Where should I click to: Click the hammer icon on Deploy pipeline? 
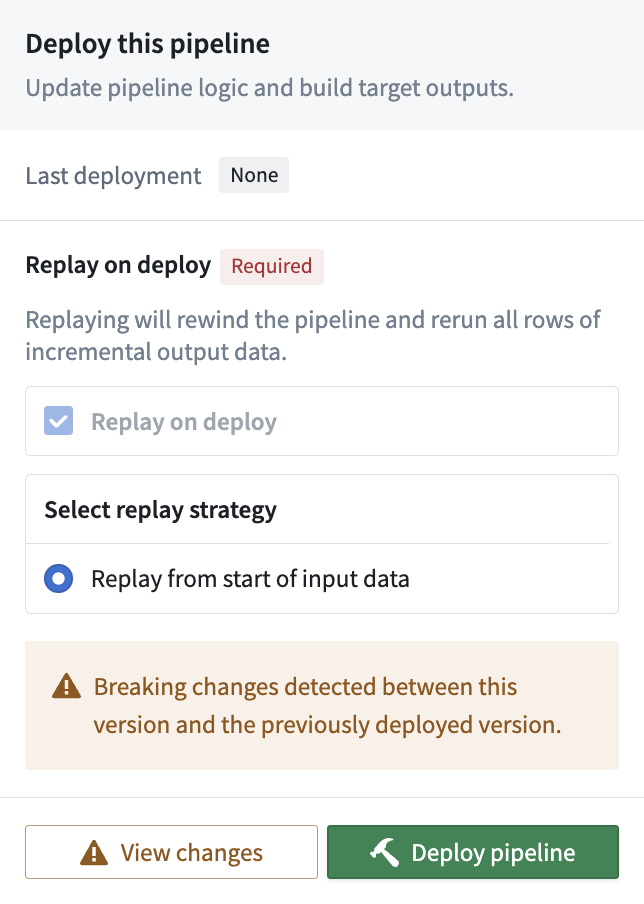click(385, 852)
